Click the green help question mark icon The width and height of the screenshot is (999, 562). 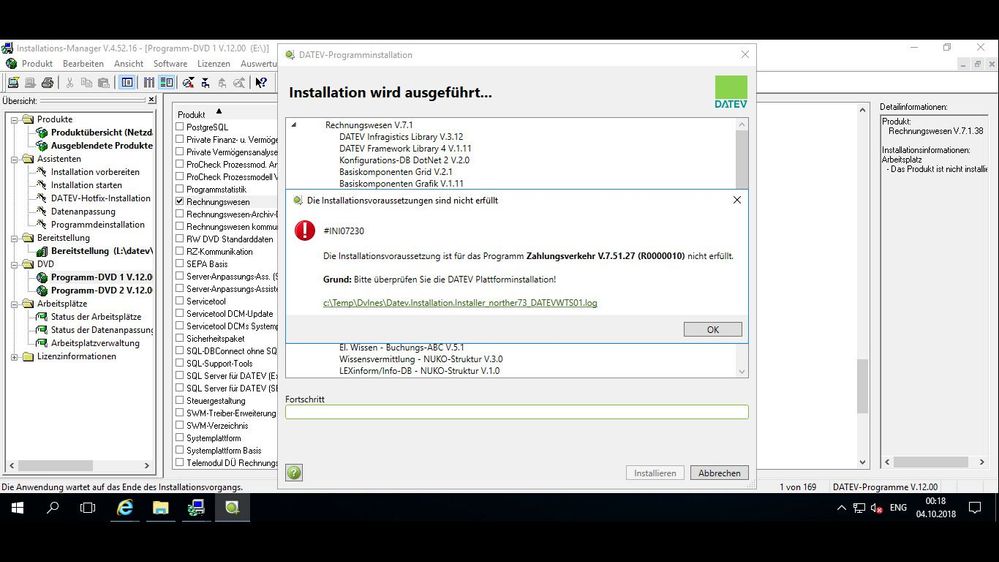294,472
